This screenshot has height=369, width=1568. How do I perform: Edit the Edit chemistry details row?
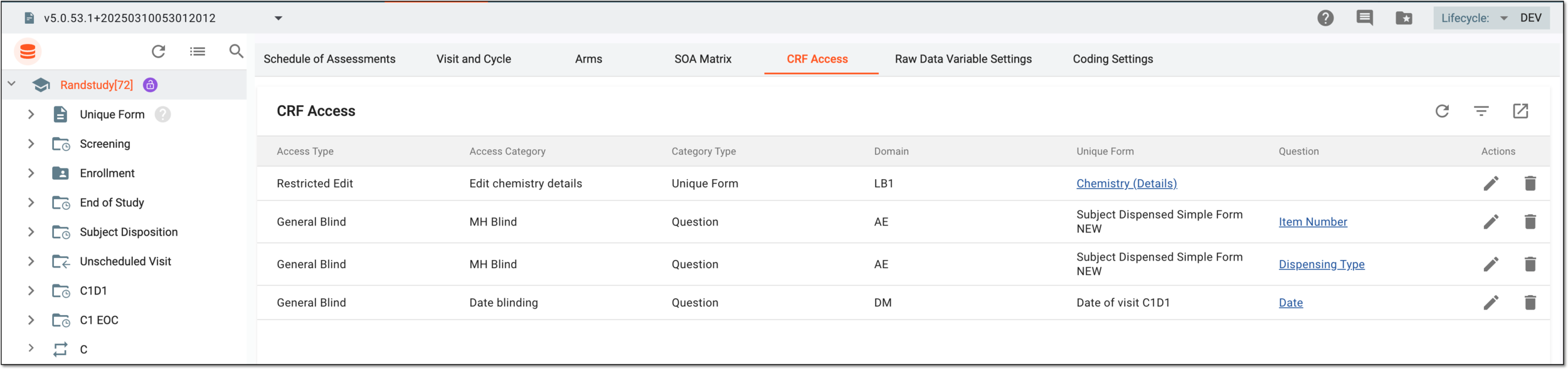[x=1491, y=184]
